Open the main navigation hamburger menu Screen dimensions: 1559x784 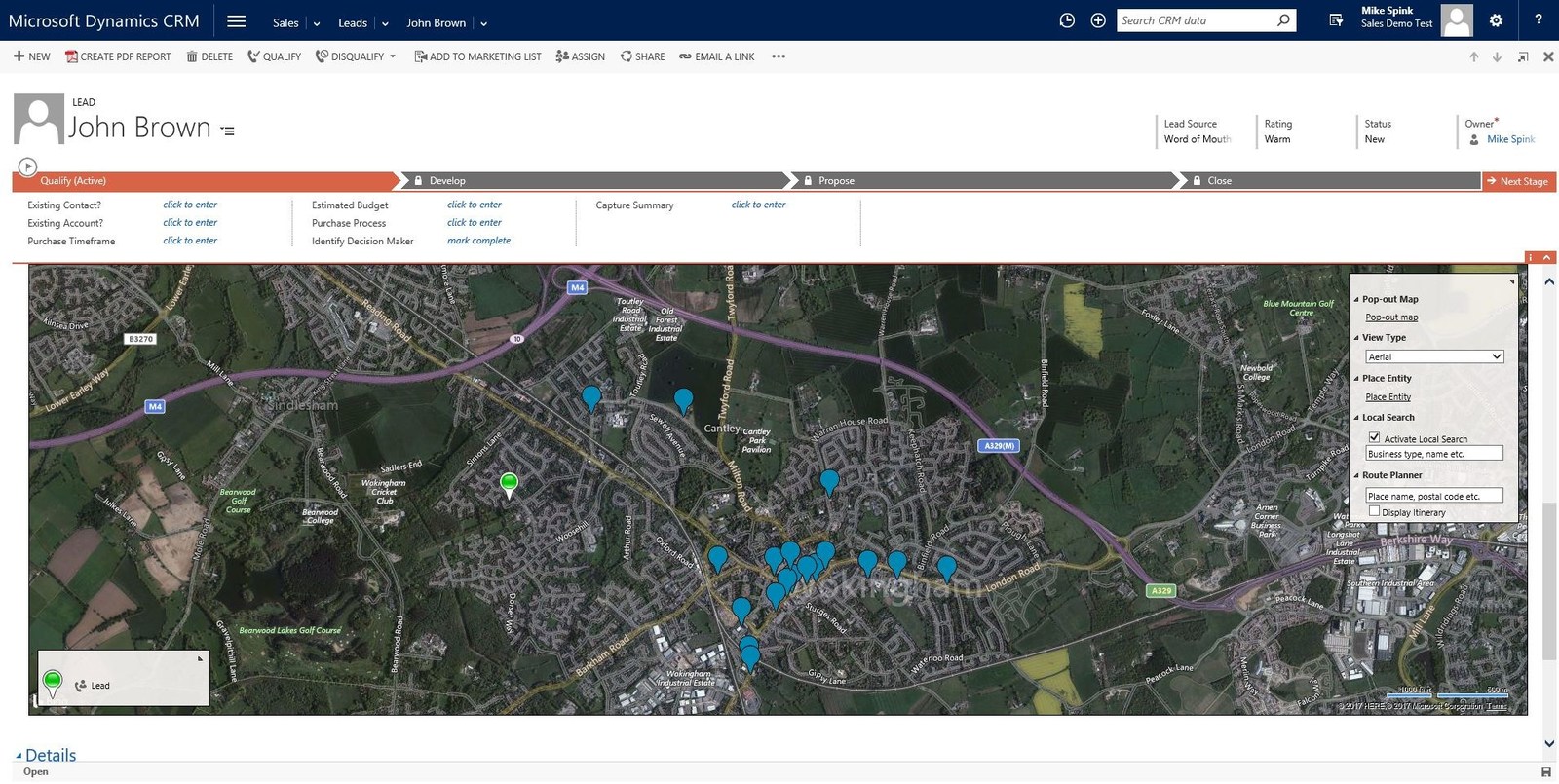(x=236, y=20)
